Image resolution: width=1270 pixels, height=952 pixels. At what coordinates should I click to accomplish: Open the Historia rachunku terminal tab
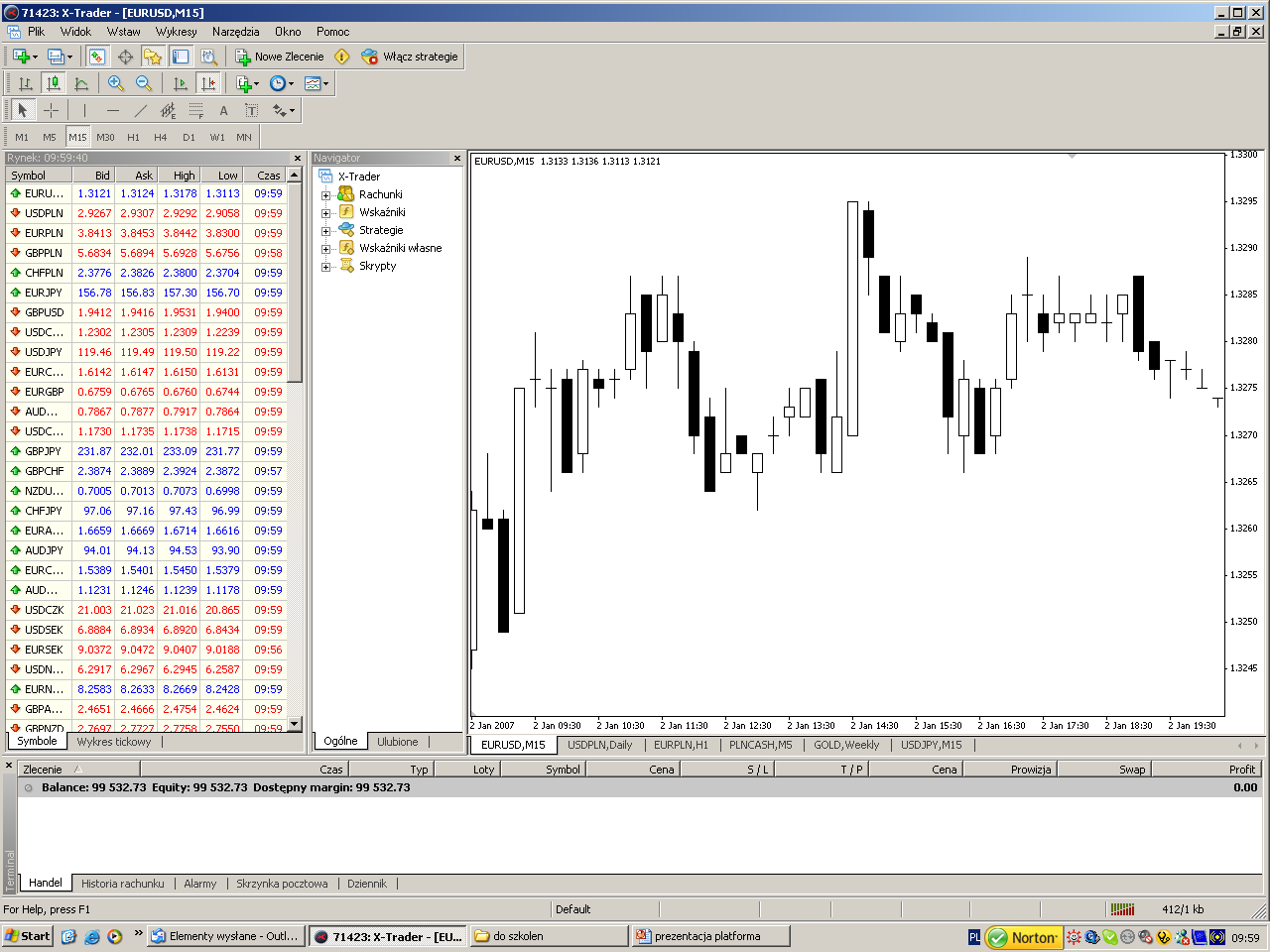123,884
